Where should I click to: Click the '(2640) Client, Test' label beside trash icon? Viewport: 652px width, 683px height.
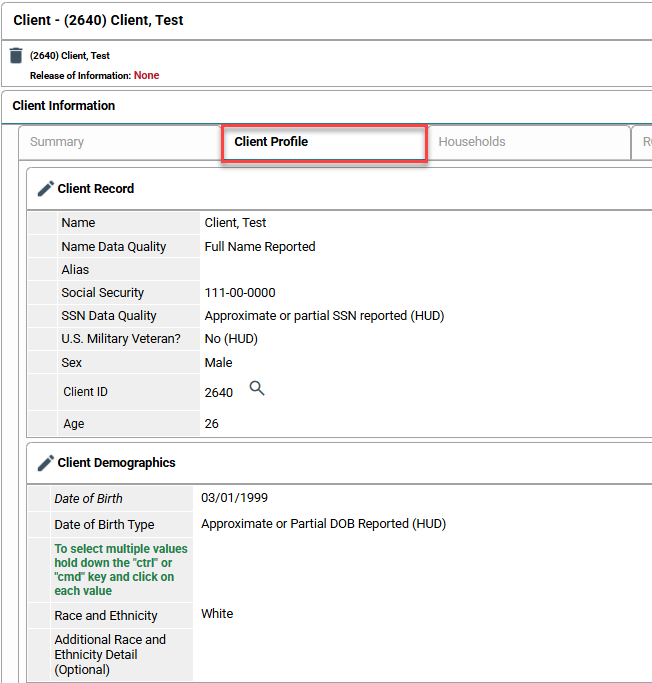(x=70, y=56)
